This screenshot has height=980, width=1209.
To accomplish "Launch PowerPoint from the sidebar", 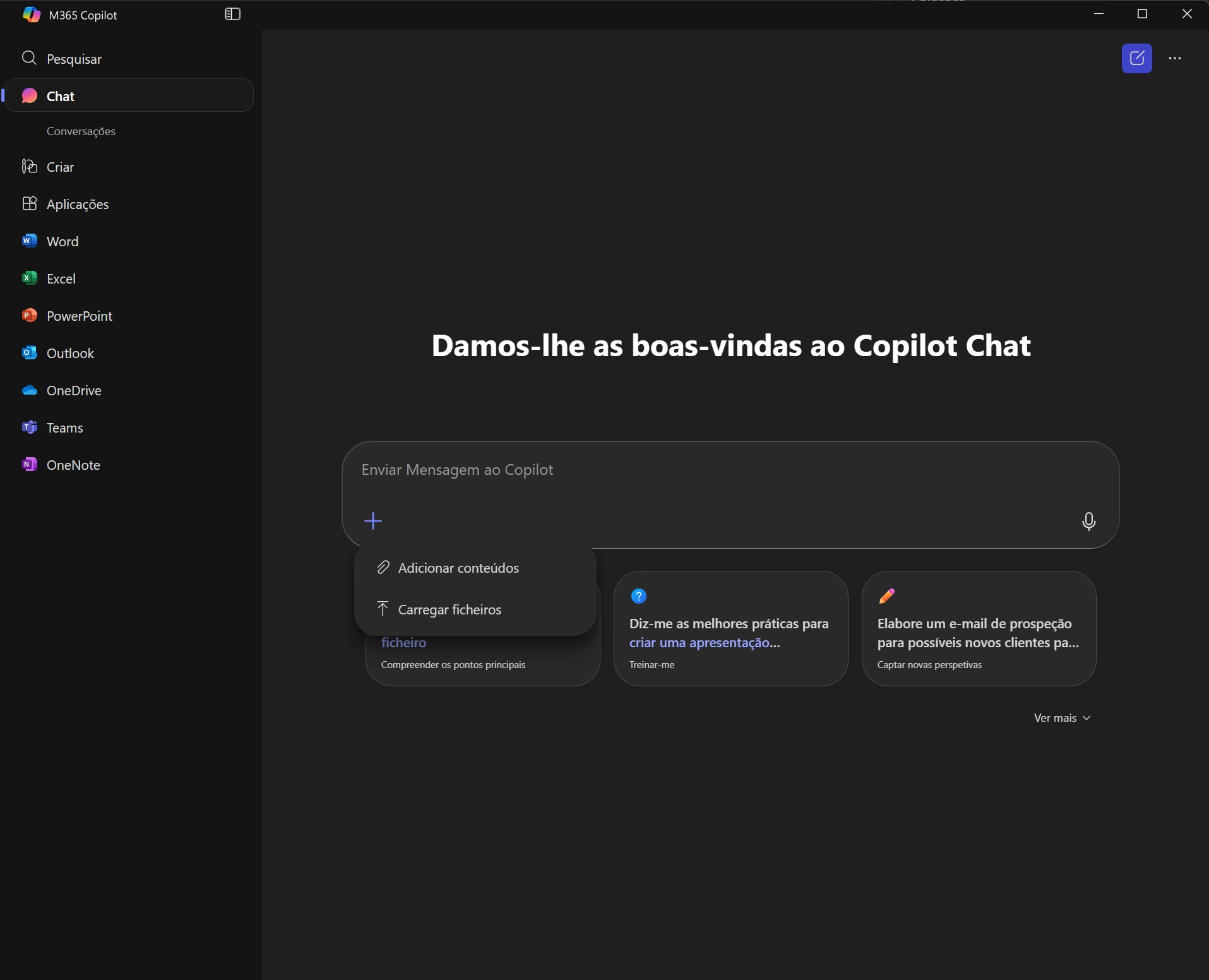I will coord(79,316).
